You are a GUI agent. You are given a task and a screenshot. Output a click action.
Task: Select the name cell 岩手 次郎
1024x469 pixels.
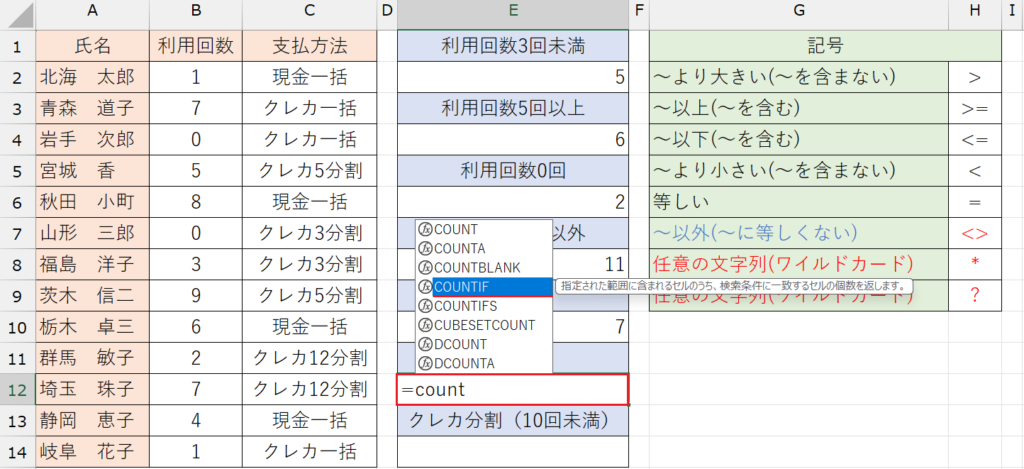(93, 140)
